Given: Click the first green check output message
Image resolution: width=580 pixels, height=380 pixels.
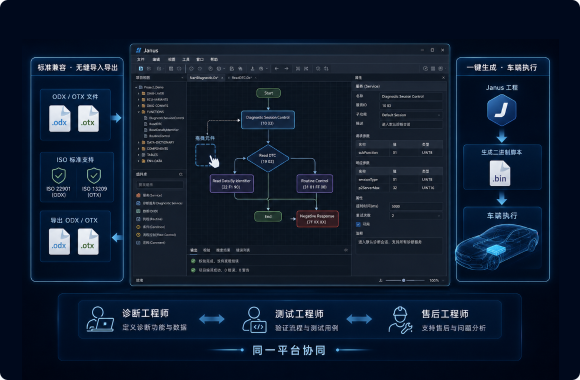Looking at the screenshot, I should tap(215, 261).
